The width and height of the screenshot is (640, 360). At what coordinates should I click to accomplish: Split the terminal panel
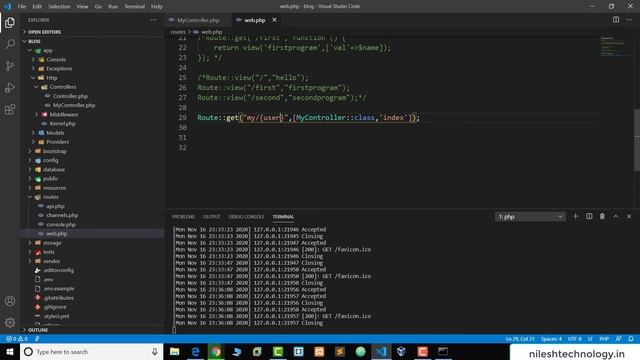[x=589, y=216]
